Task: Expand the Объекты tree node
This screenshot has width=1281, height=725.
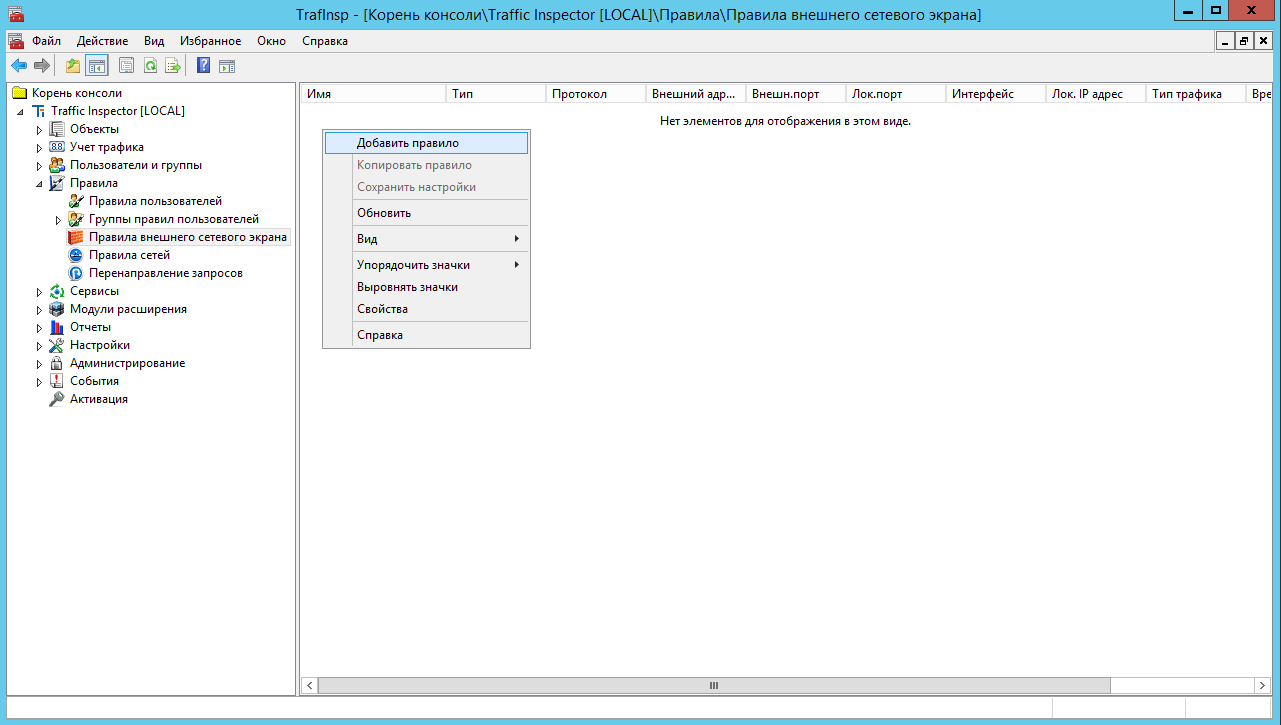Action: pos(40,129)
